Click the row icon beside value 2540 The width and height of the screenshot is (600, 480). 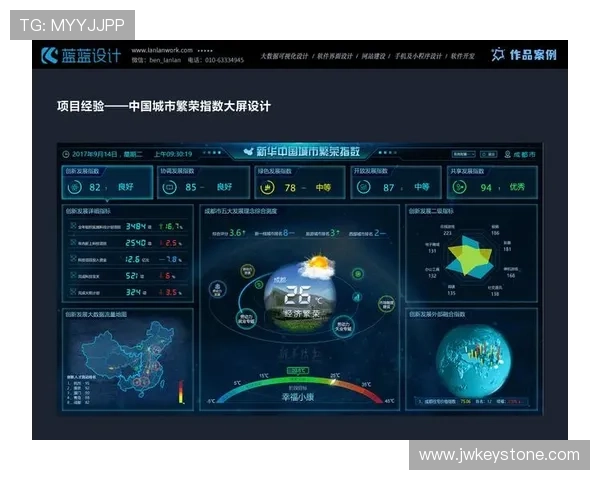(73, 242)
